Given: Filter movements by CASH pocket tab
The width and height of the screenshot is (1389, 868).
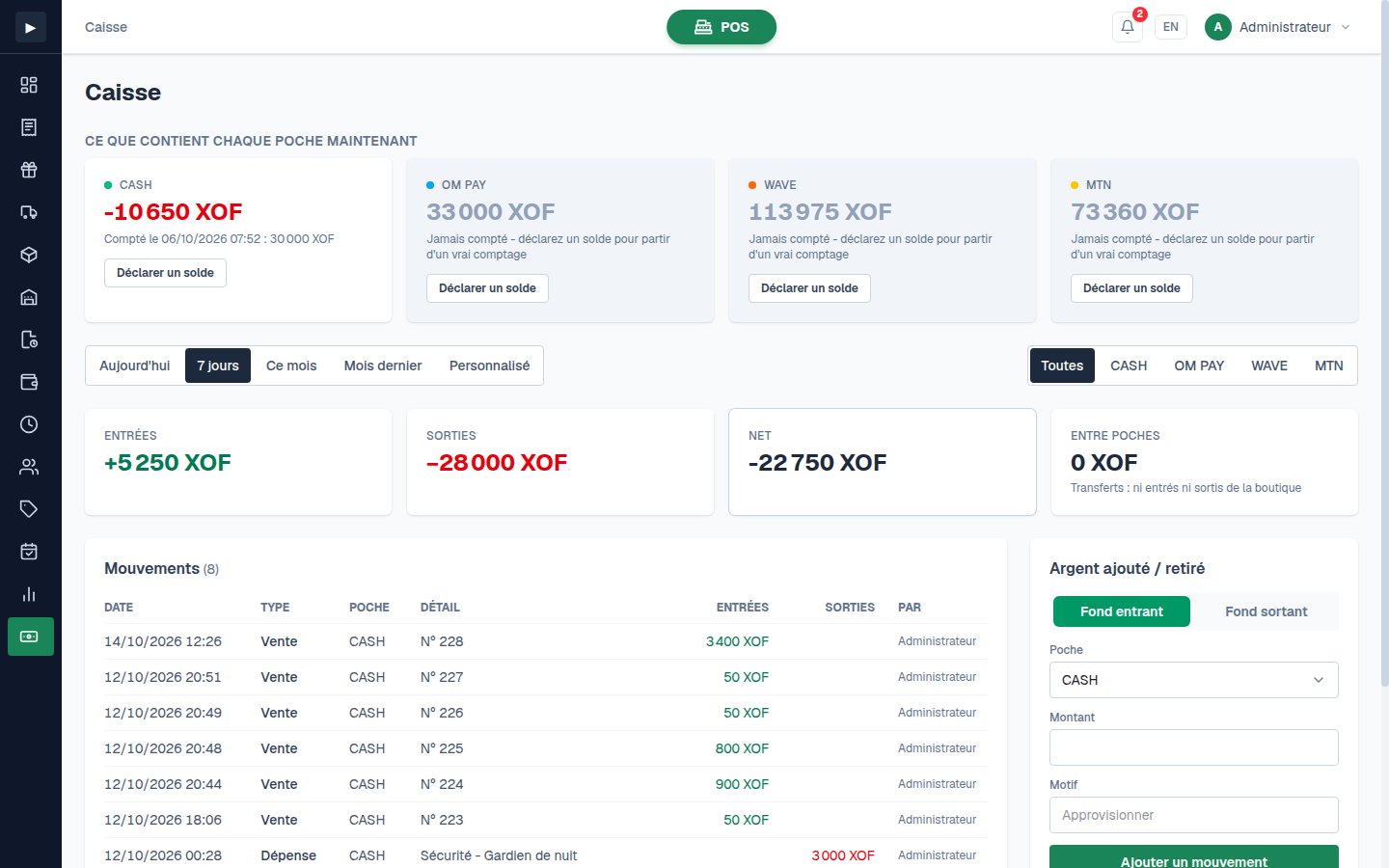Looking at the screenshot, I should pos(1129,366).
